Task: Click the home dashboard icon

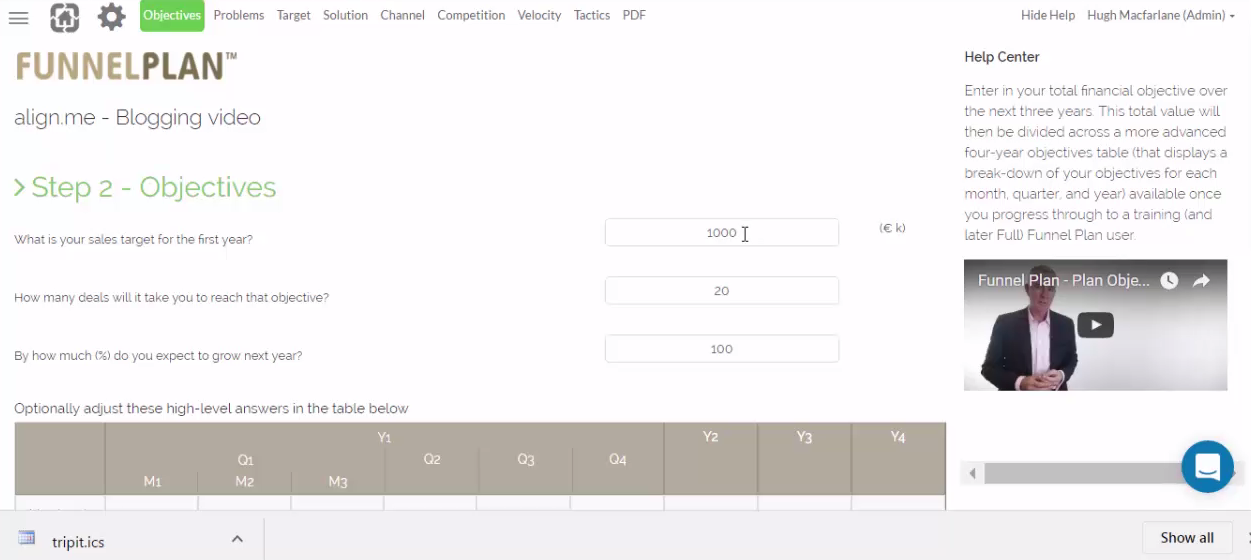Action: point(64,17)
